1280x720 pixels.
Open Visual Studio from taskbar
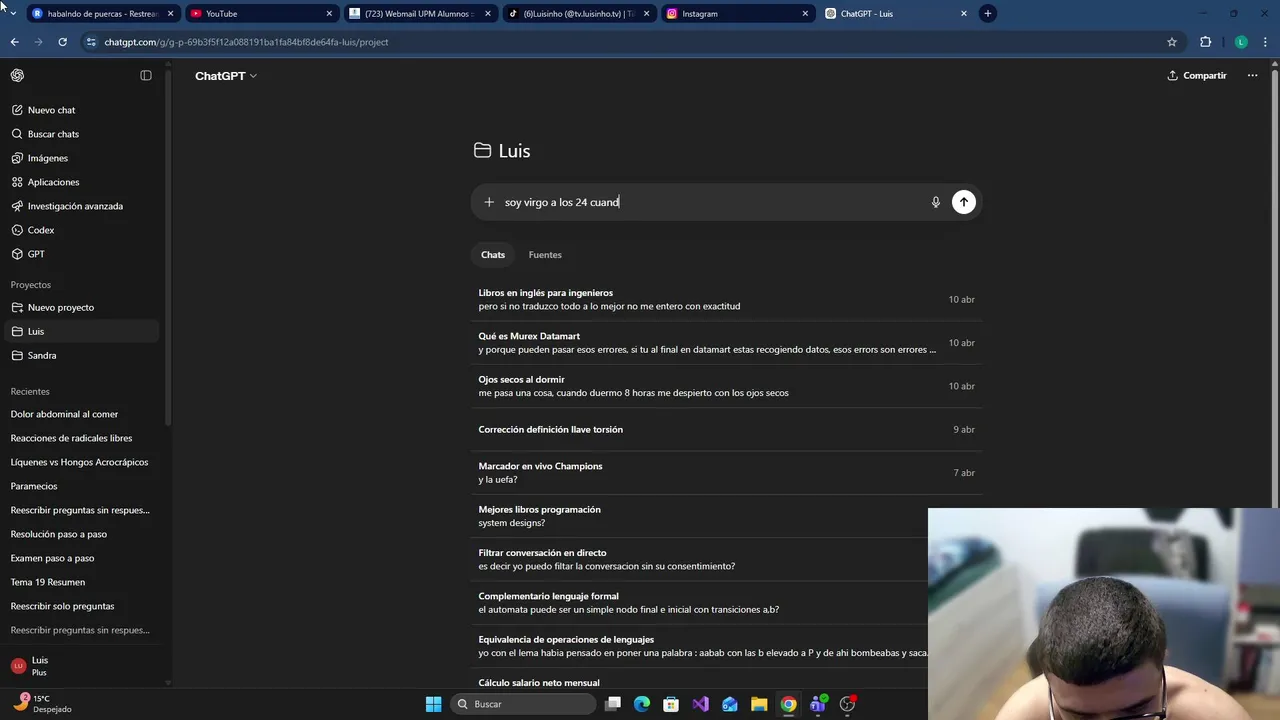(700, 704)
